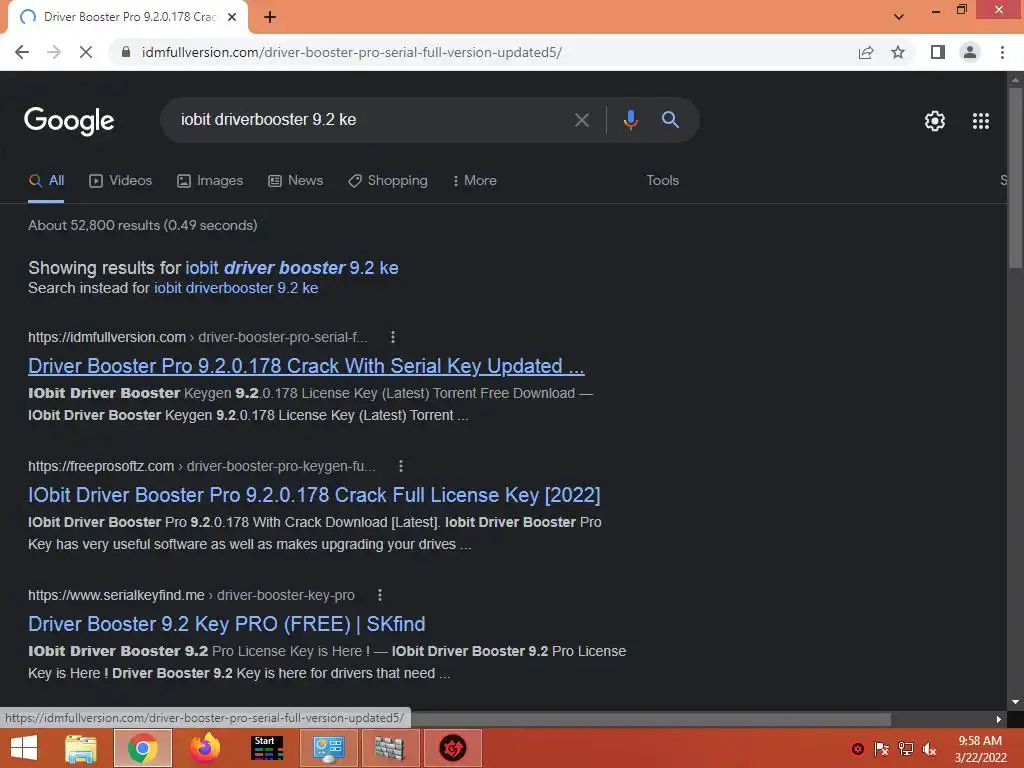This screenshot has width=1024, height=768.
Task: Open the Windows Start menu
Action: 24,748
